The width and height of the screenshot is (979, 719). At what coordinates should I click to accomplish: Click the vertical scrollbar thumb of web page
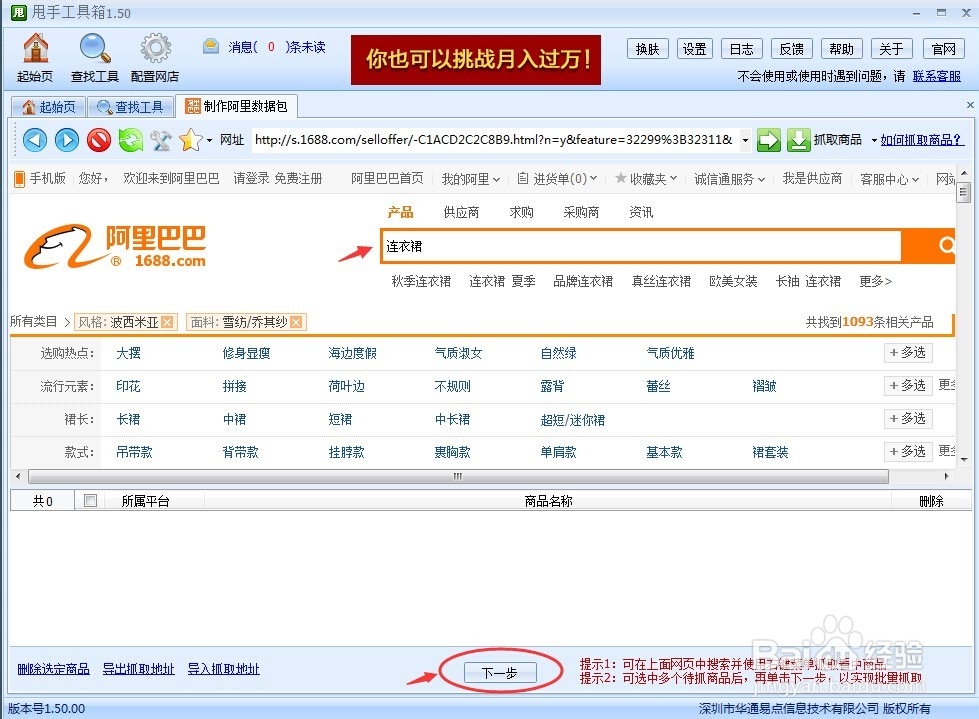tap(964, 192)
